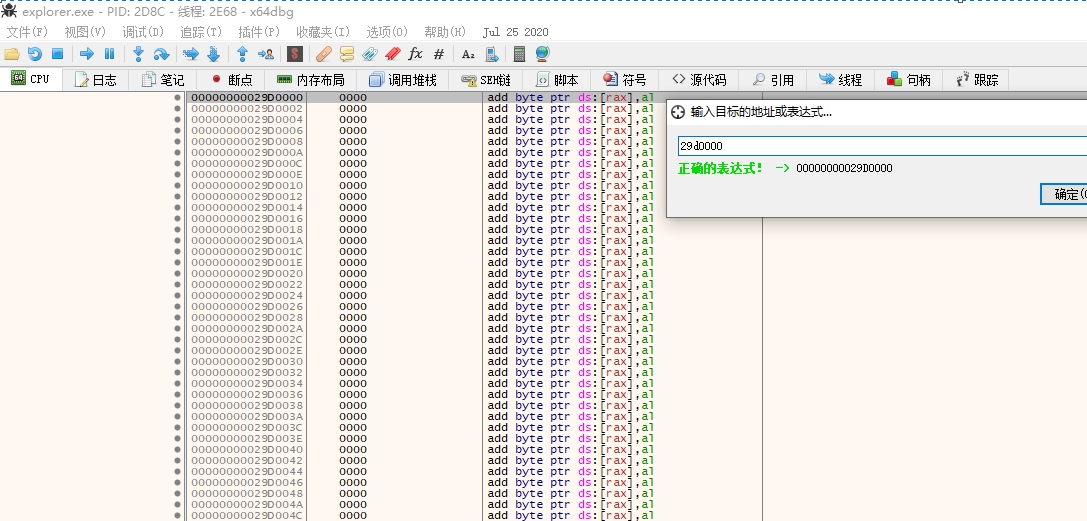
Task: Open the patches bandage icon
Action: (324, 54)
